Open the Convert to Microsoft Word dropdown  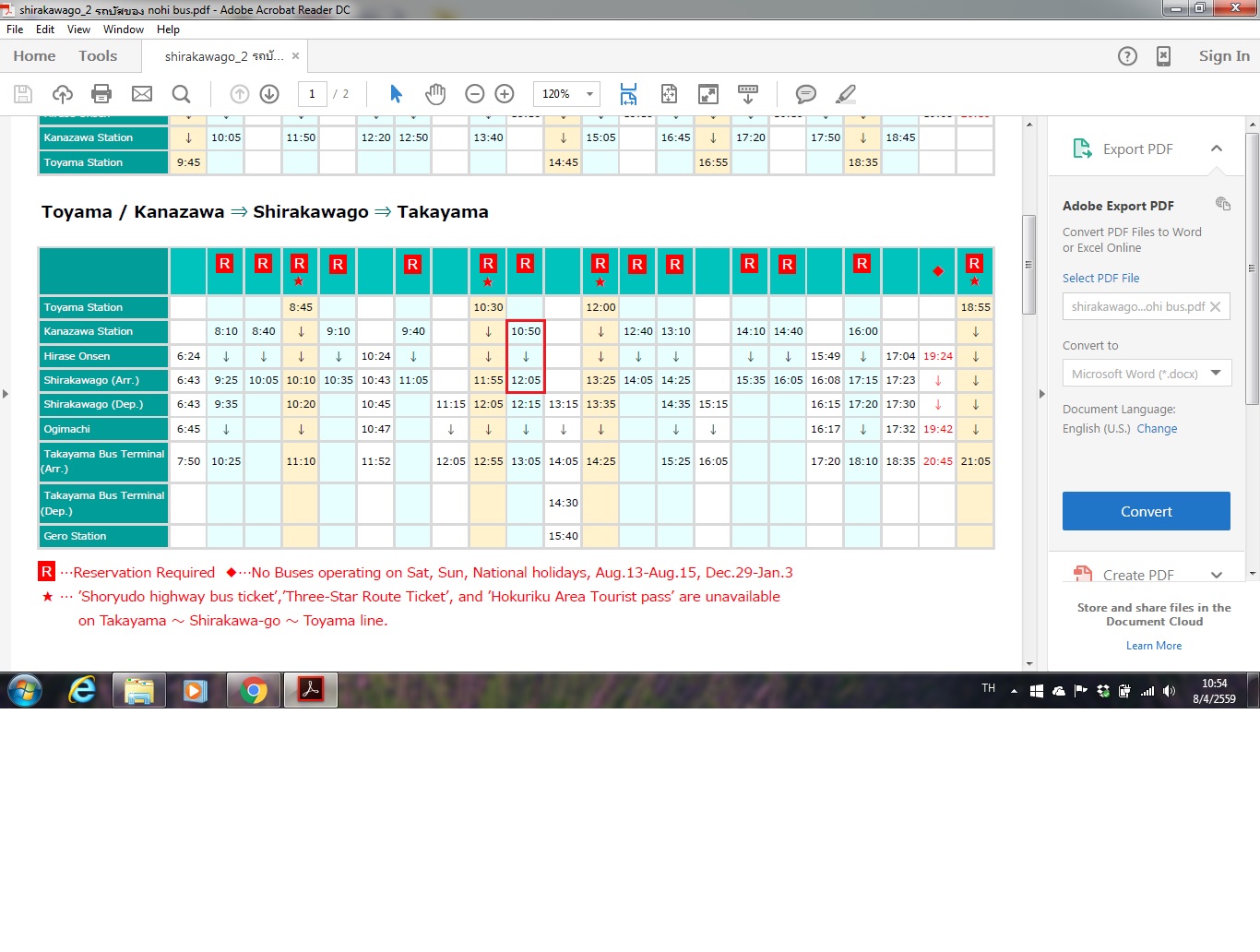tap(1216, 373)
